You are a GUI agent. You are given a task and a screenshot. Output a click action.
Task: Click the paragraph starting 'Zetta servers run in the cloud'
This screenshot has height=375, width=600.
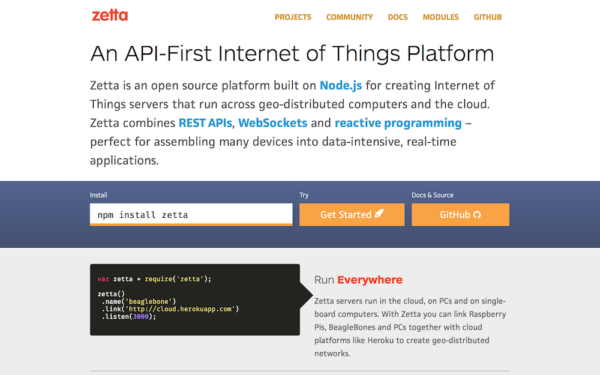click(410, 327)
